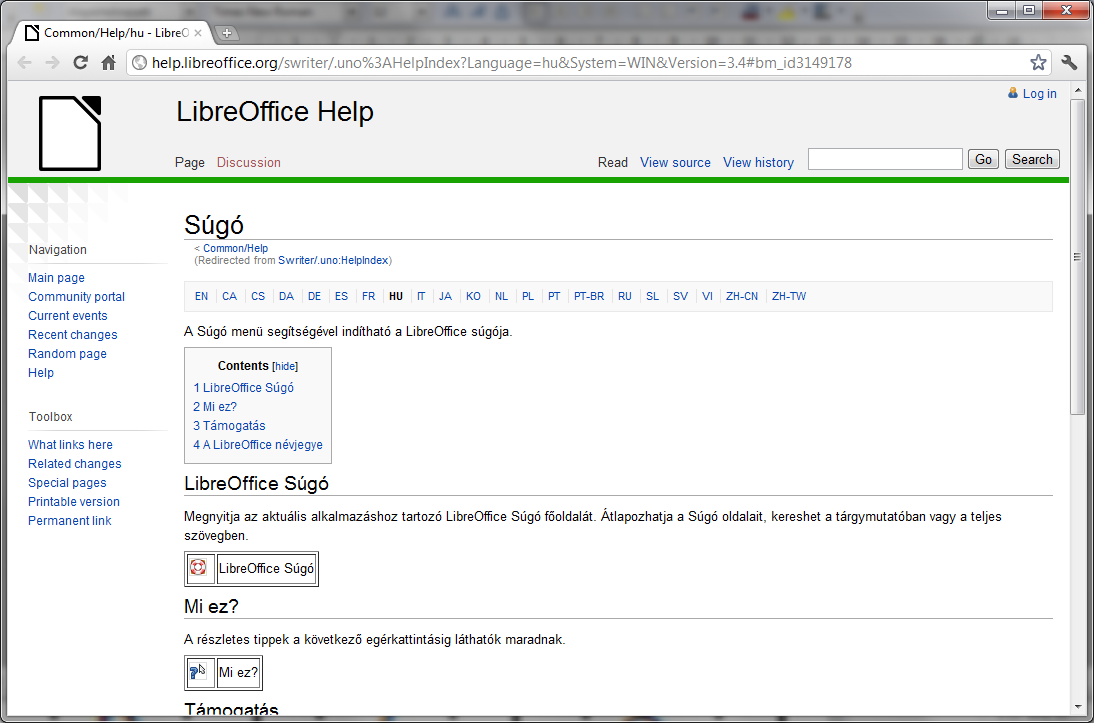Click the lifebuoy LibreOffice Súgó icon

point(199,567)
